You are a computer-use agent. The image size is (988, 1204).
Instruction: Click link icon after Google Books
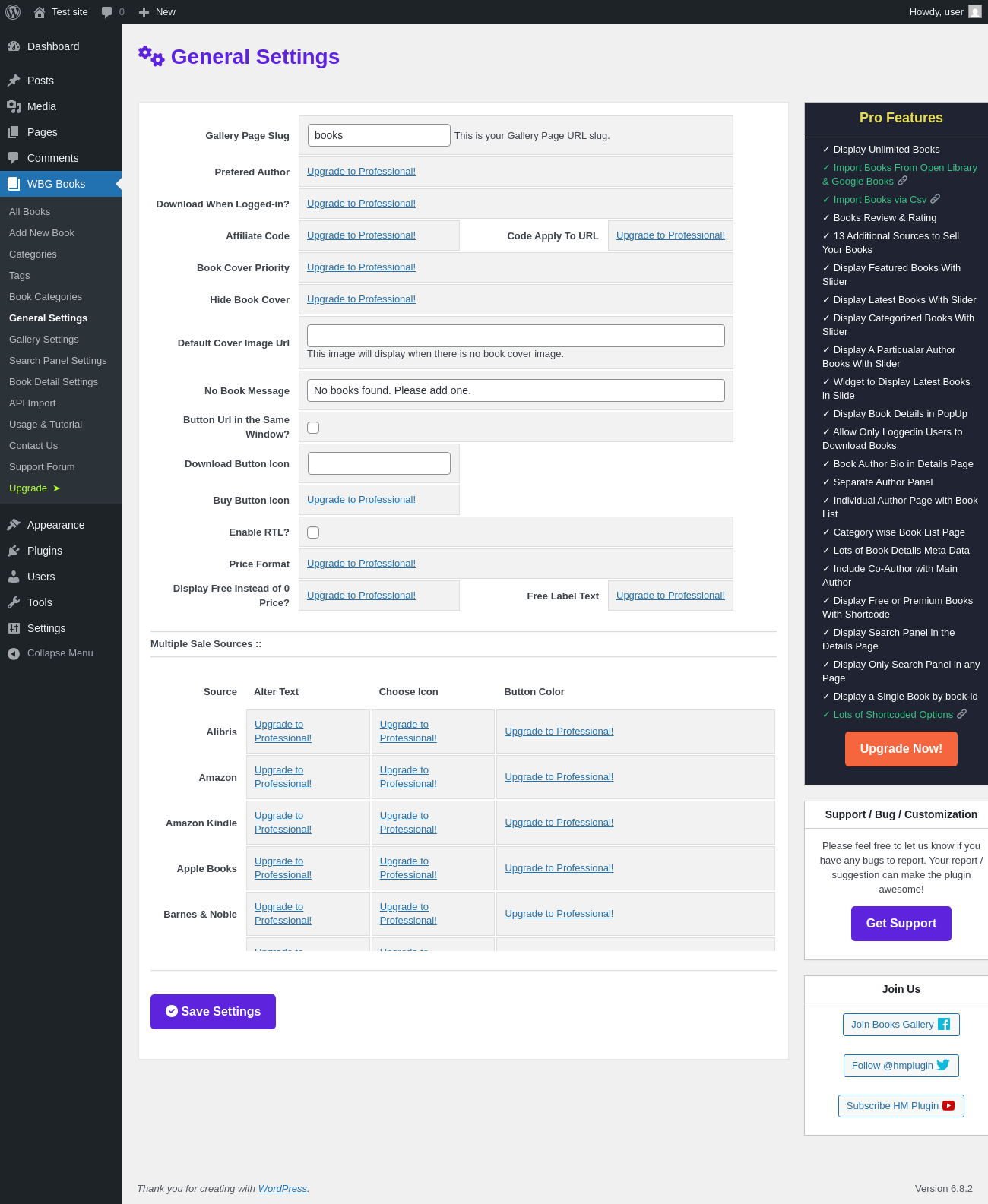903,181
